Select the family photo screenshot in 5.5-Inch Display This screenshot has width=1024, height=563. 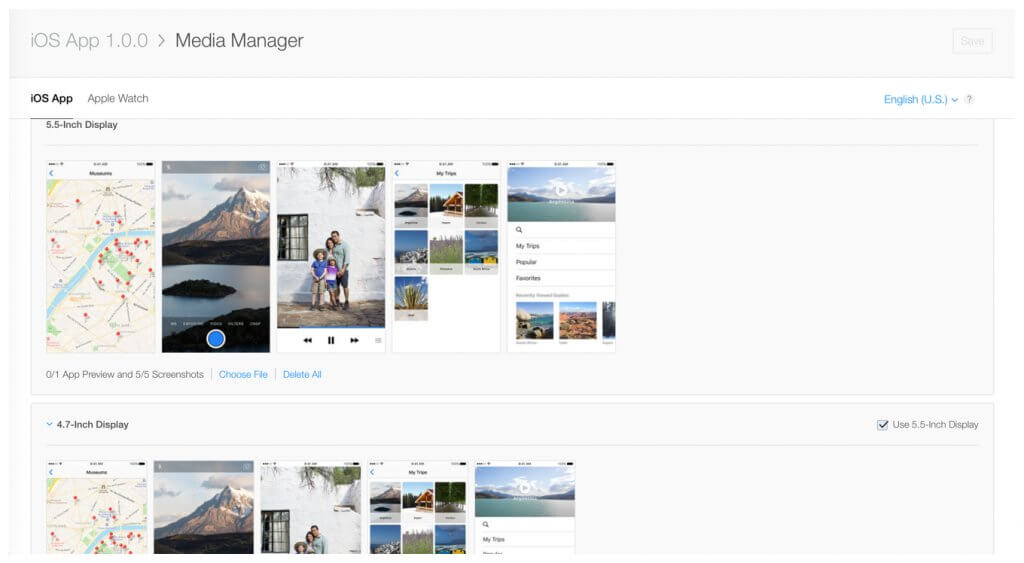click(331, 257)
